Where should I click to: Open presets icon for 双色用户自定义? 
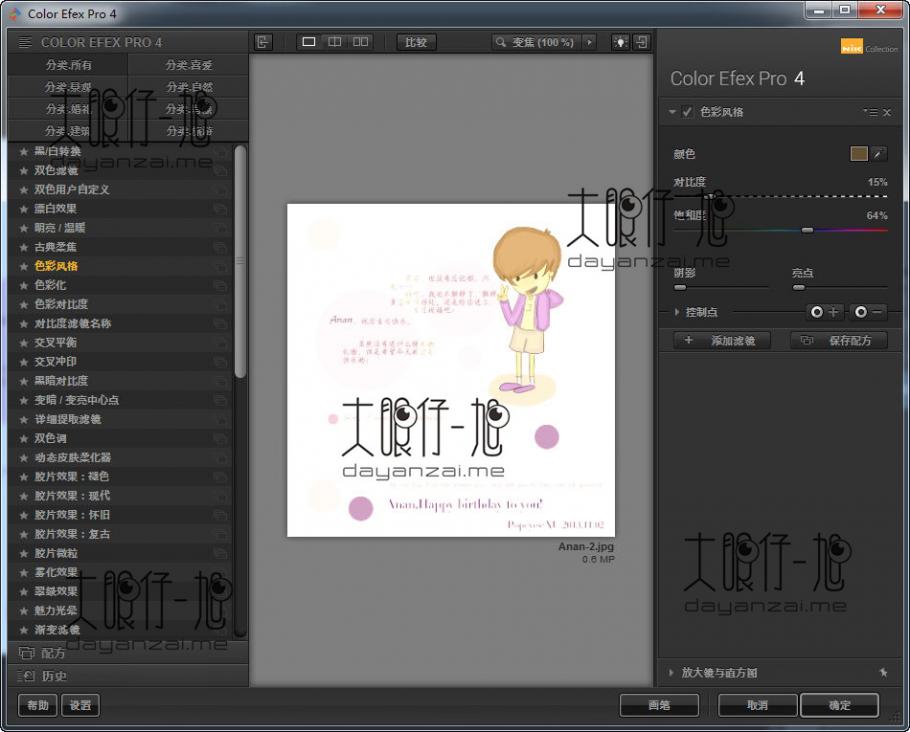point(220,190)
